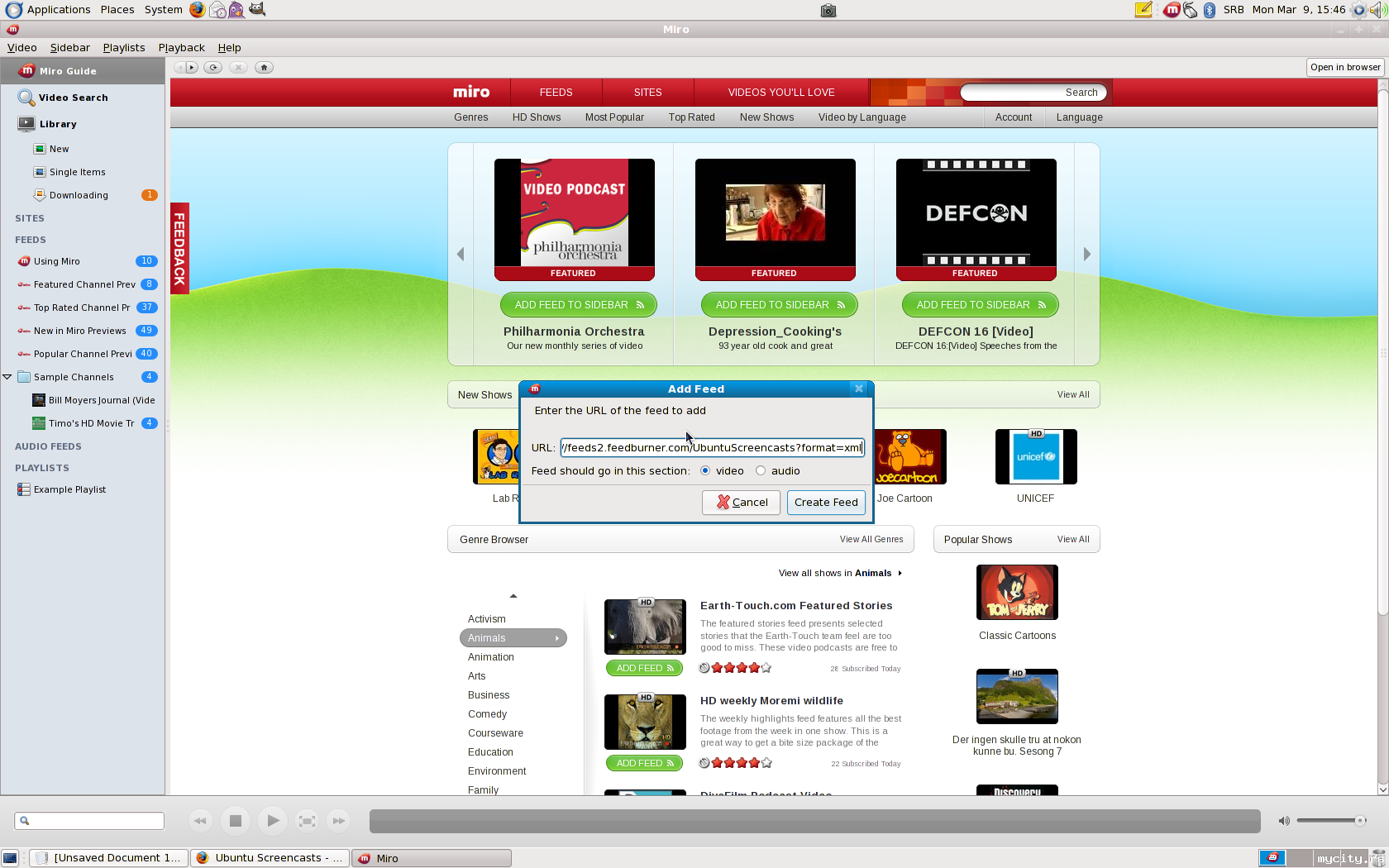The width and height of the screenshot is (1389, 868).
Task: Add Earth-Touch.com Featured Stories feed
Action: tap(645, 668)
